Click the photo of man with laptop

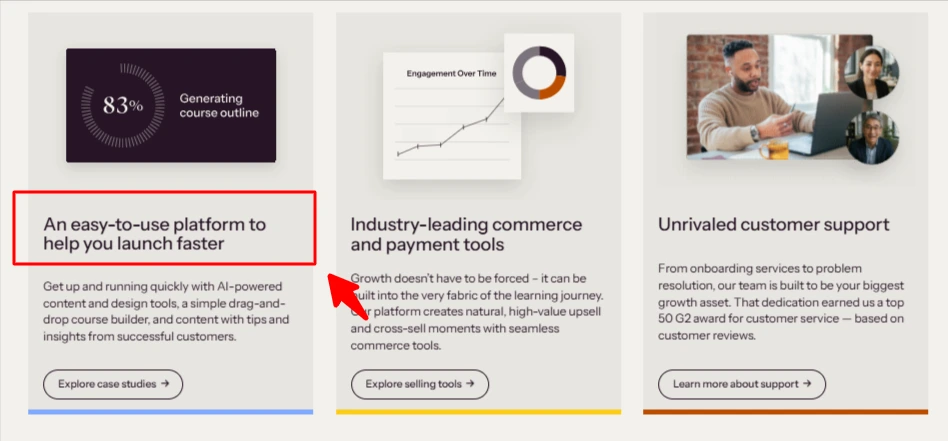click(779, 97)
